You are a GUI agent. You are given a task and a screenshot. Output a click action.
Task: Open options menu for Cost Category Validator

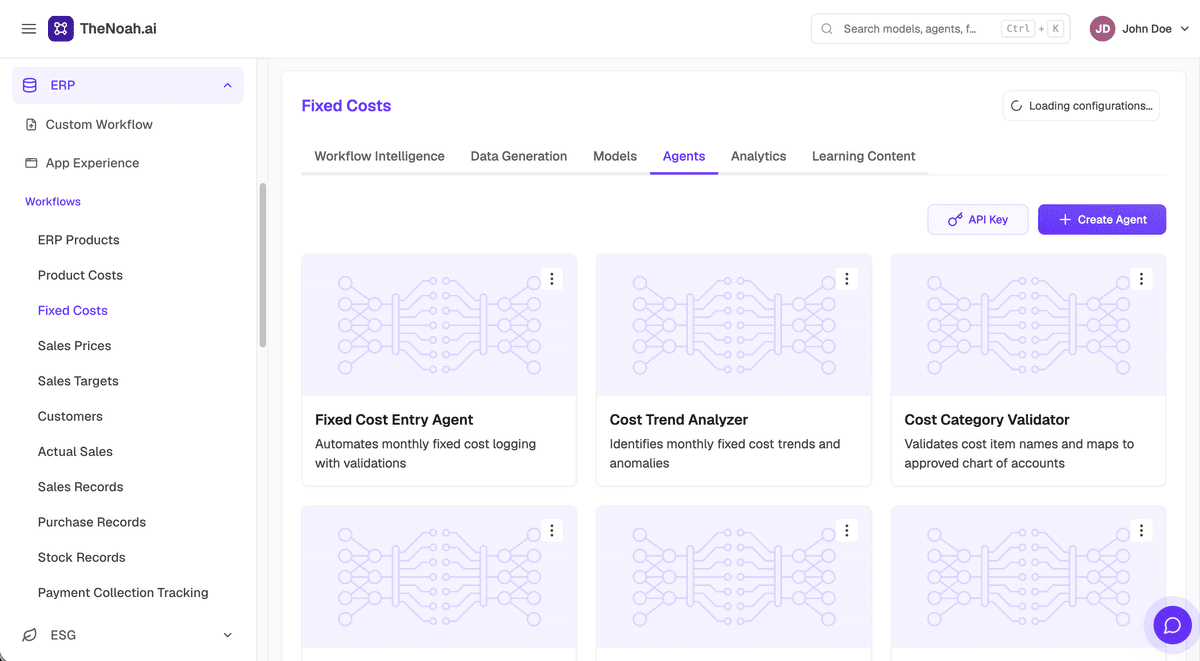click(1141, 279)
